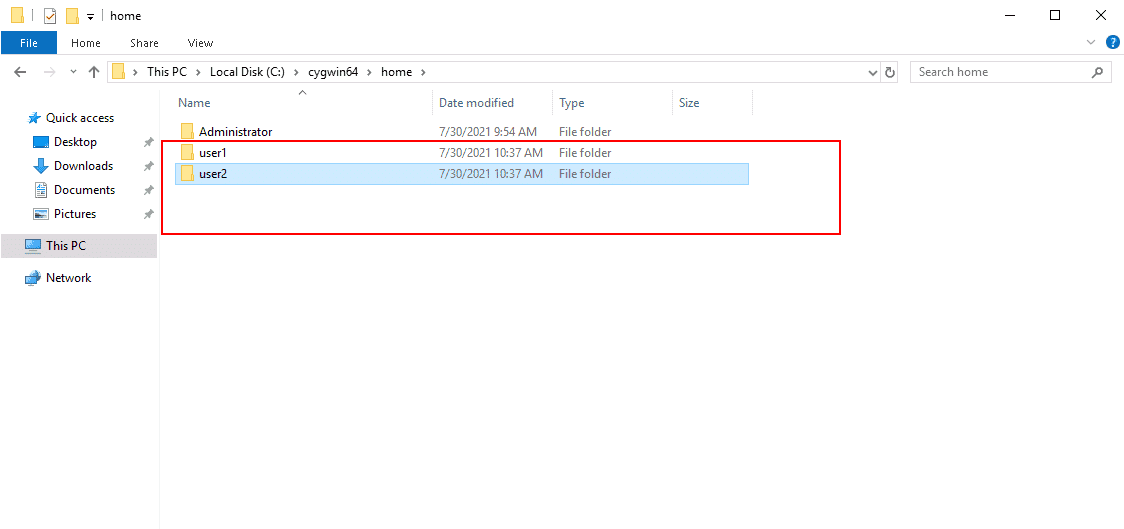Click the user2 folder icon
The image size is (1124, 529).
(x=187, y=173)
